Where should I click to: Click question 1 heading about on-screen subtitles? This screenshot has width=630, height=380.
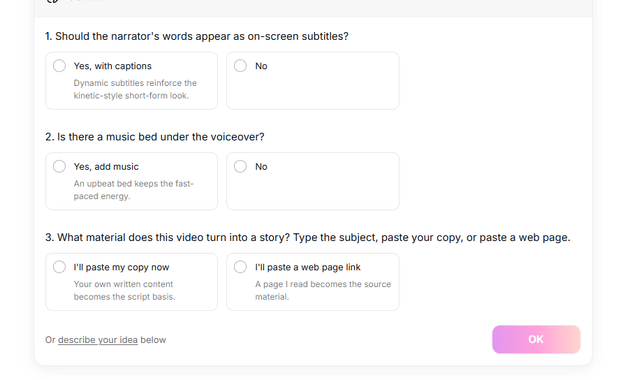coord(197,36)
